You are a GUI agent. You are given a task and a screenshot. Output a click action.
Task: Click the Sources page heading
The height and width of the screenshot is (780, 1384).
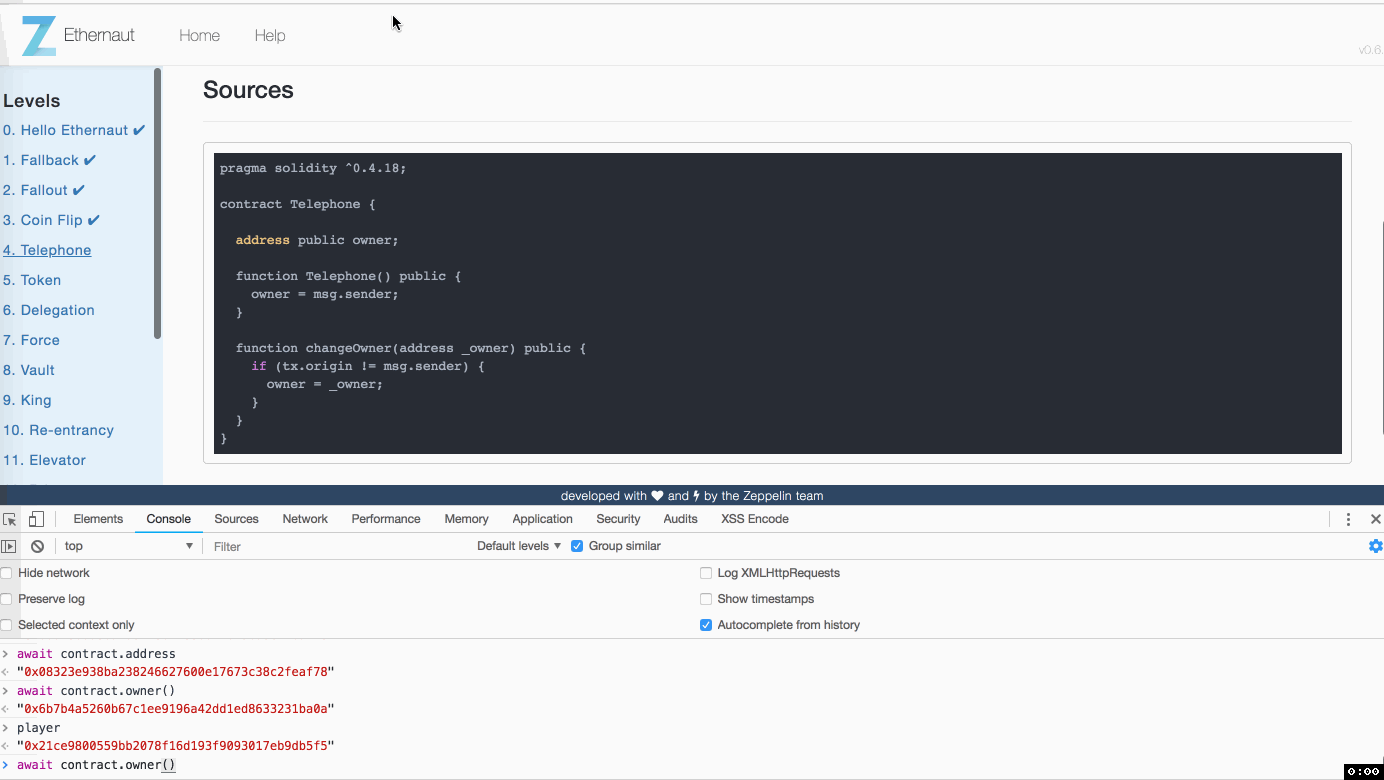click(x=248, y=90)
